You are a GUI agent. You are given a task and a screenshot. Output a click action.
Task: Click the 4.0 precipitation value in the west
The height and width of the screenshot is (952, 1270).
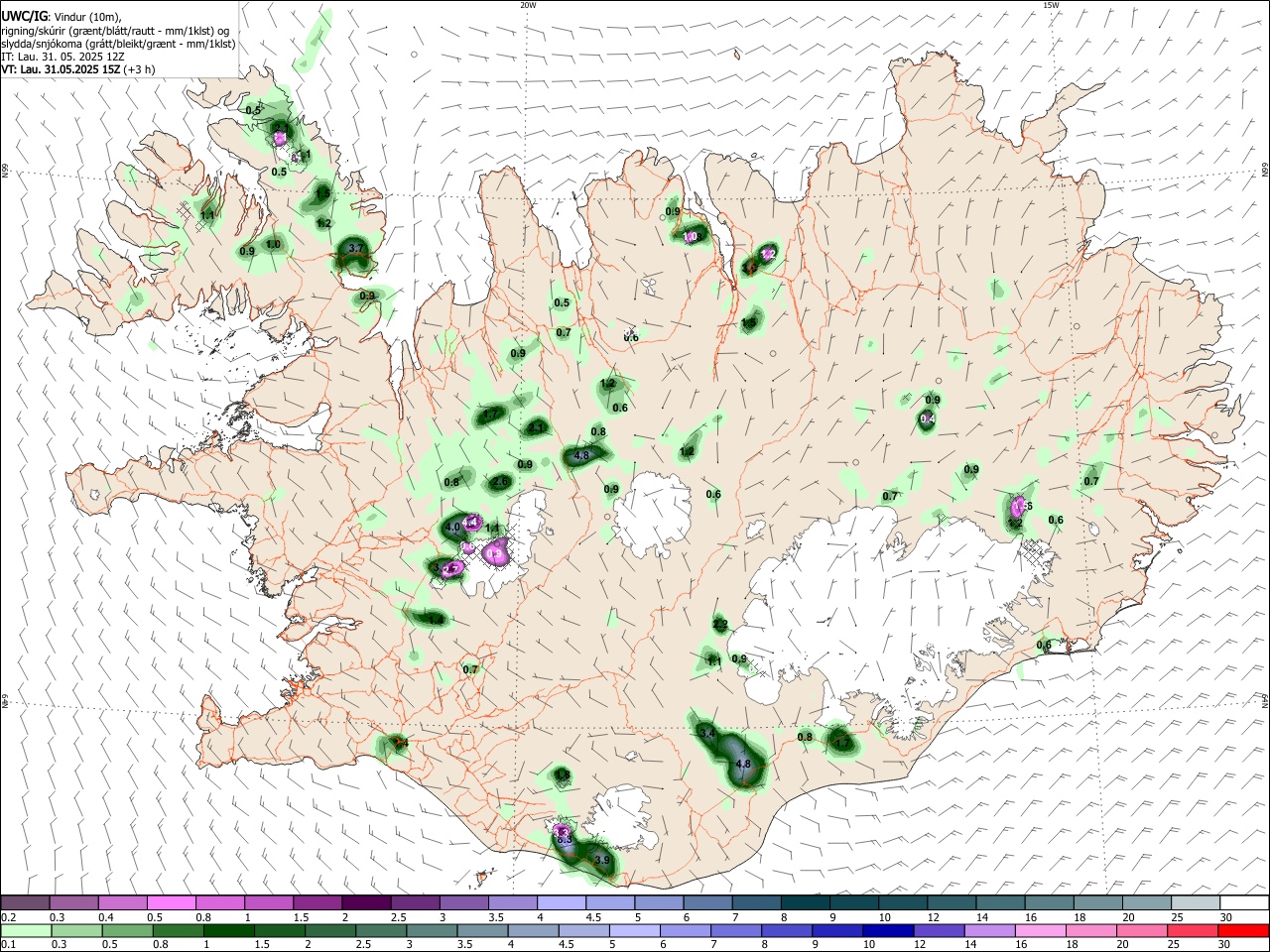(453, 527)
